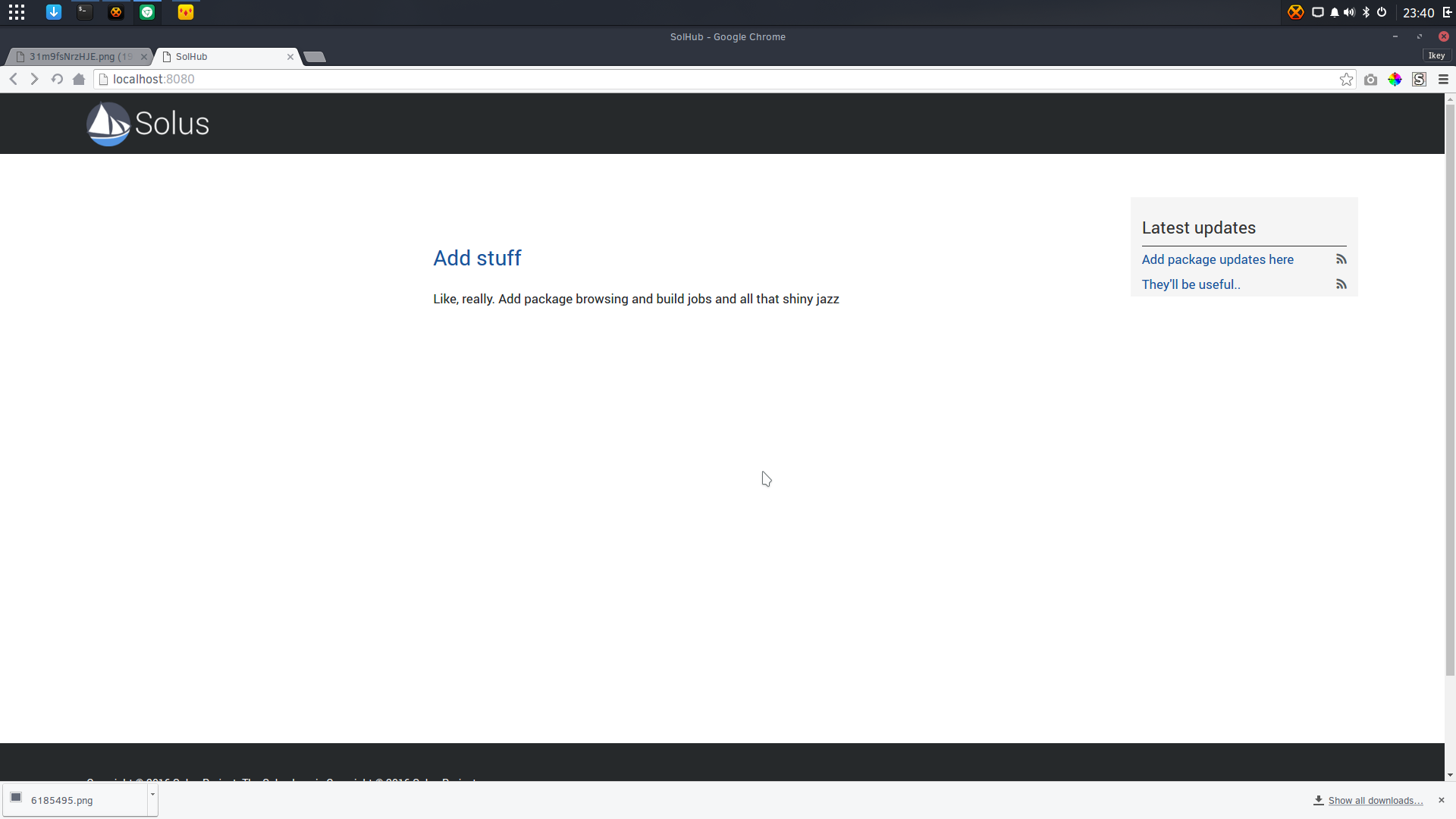The width and height of the screenshot is (1456, 819).
Task: Select the SolHub tab
Action: [x=227, y=57]
